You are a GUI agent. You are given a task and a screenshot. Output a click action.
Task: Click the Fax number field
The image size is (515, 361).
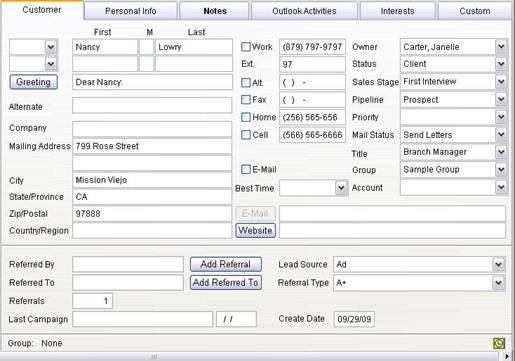(312, 99)
